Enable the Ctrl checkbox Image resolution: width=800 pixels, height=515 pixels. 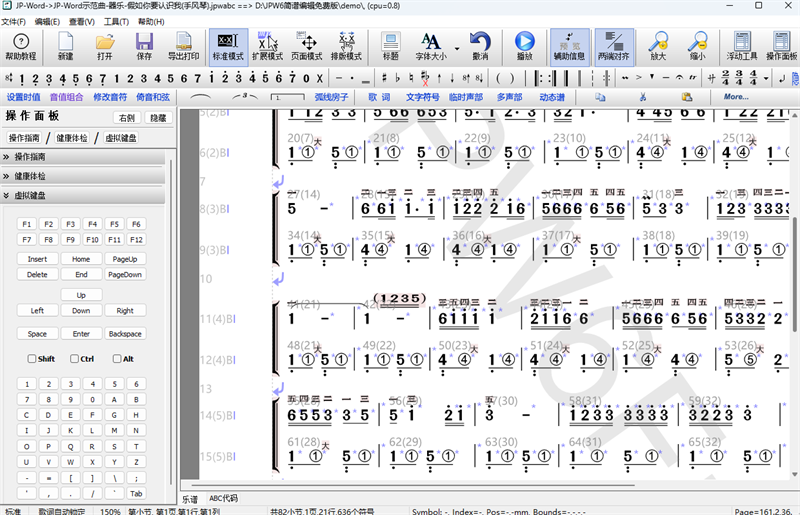pyautogui.click(x=75, y=359)
